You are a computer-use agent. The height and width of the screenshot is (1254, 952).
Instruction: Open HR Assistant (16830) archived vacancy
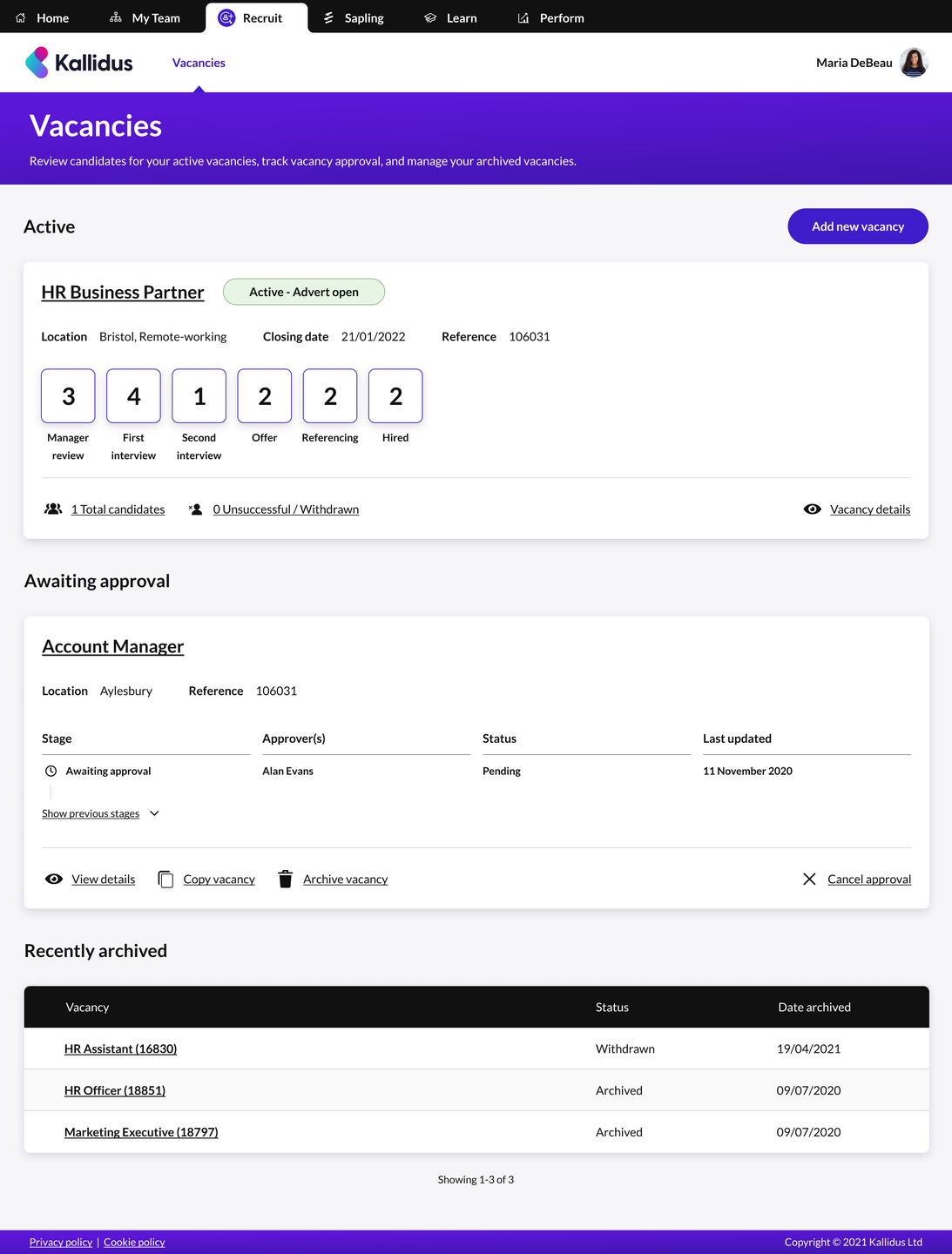pos(120,1049)
